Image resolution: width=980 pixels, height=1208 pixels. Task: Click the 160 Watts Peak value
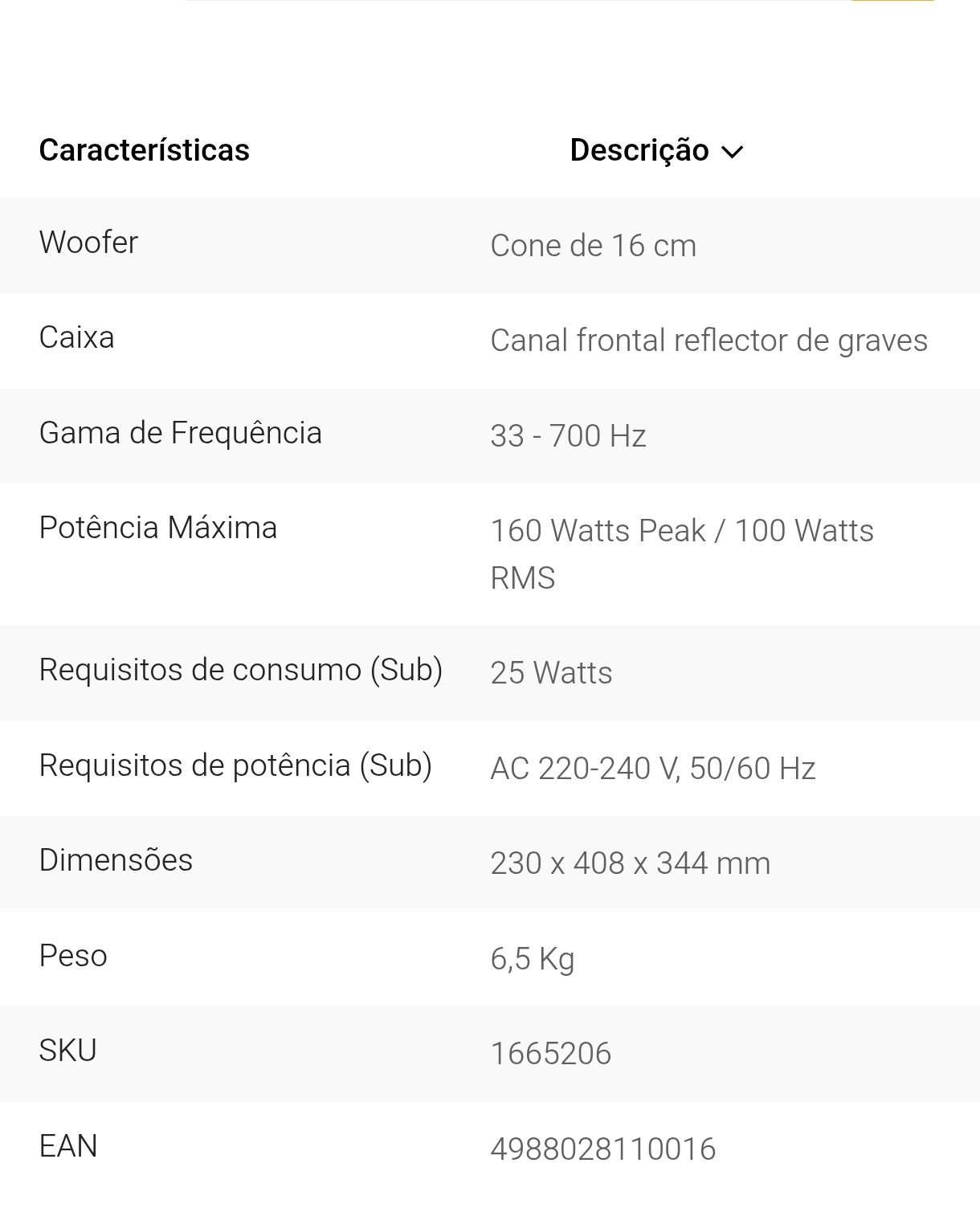pyautogui.click(x=598, y=530)
